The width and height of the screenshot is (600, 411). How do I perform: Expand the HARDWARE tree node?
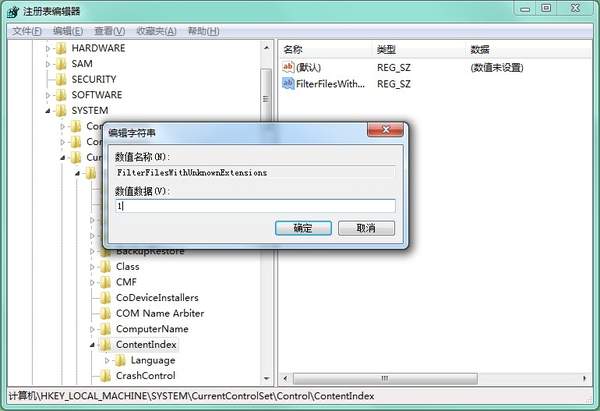click(x=48, y=48)
